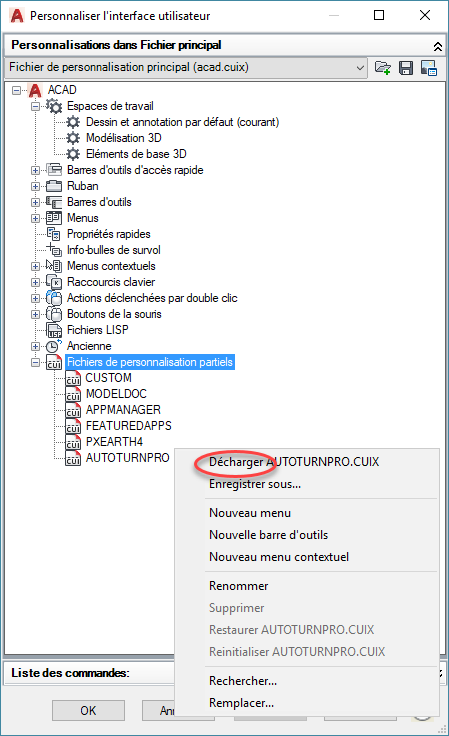Select the CUSTOM cui file icon
The height and width of the screenshot is (736, 449).
tap(73, 378)
